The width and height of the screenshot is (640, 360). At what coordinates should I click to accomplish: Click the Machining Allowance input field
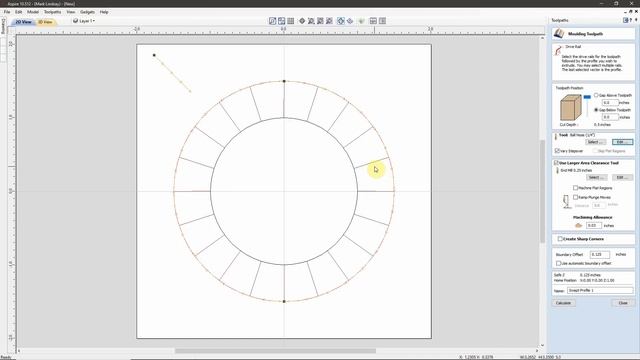click(593, 225)
